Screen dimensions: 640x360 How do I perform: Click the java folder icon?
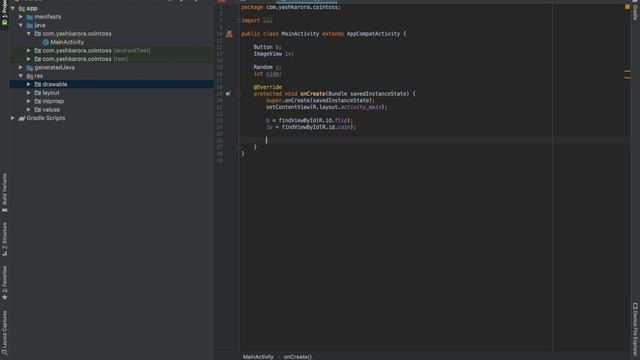pos(30,25)
